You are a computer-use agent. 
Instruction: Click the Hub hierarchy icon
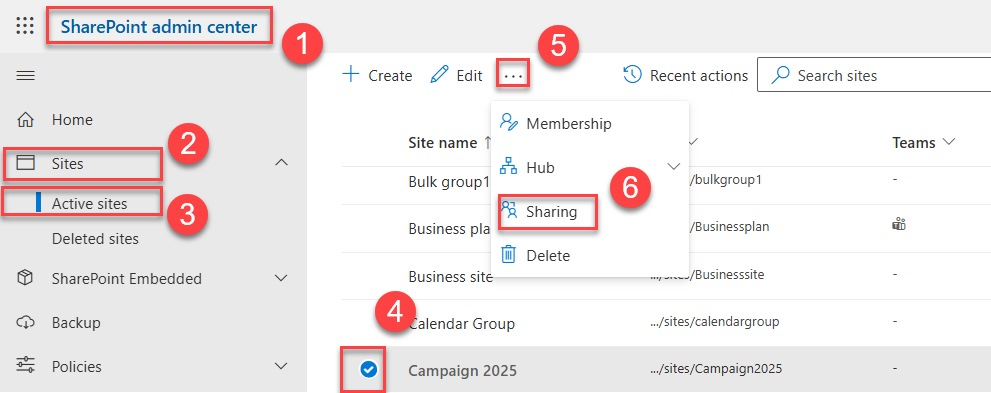(x=509, y=167)
